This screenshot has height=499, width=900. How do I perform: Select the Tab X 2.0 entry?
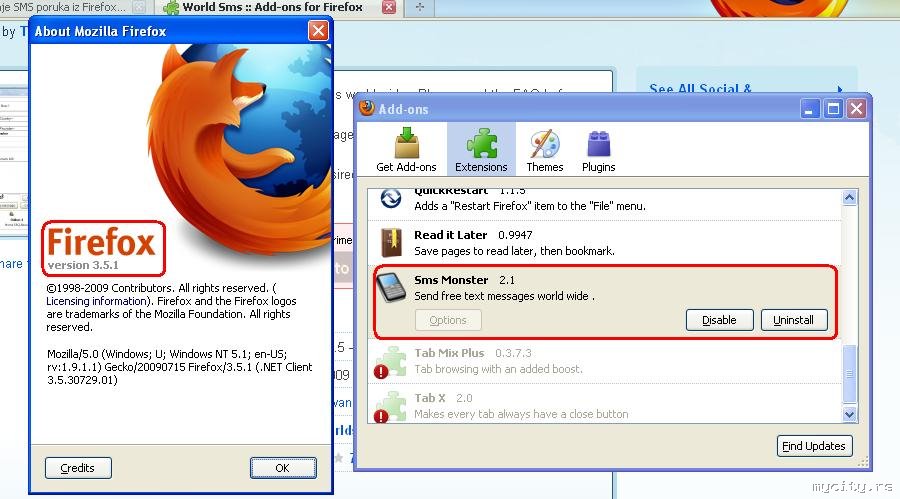pos(604,404)
